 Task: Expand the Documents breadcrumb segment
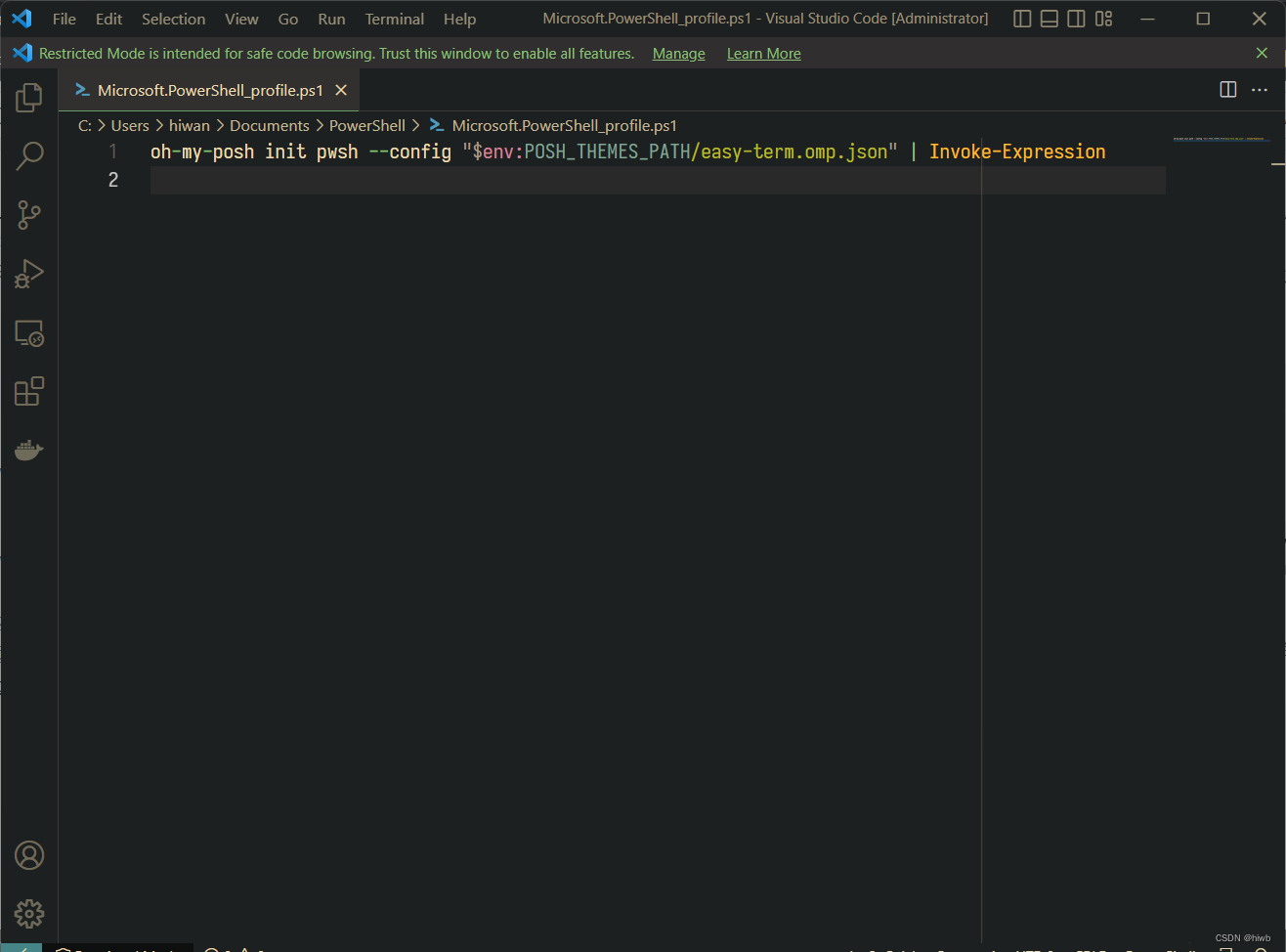click(270, 125)
